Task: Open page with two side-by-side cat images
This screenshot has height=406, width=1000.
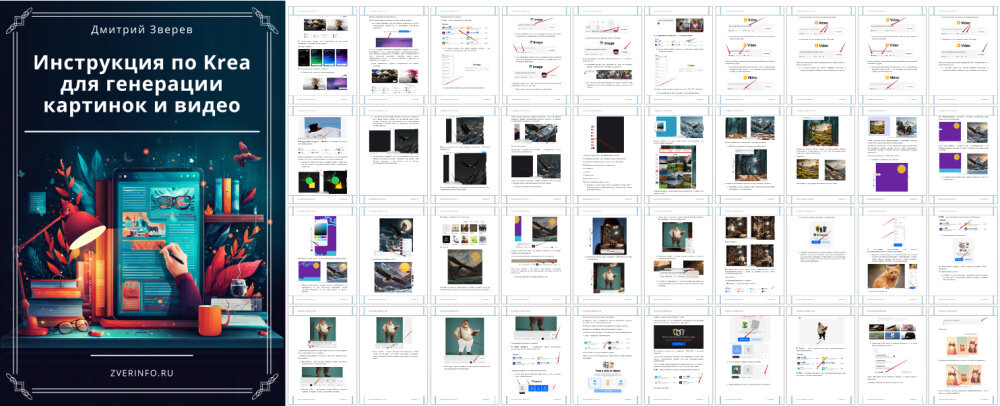Action: (962, 350)
